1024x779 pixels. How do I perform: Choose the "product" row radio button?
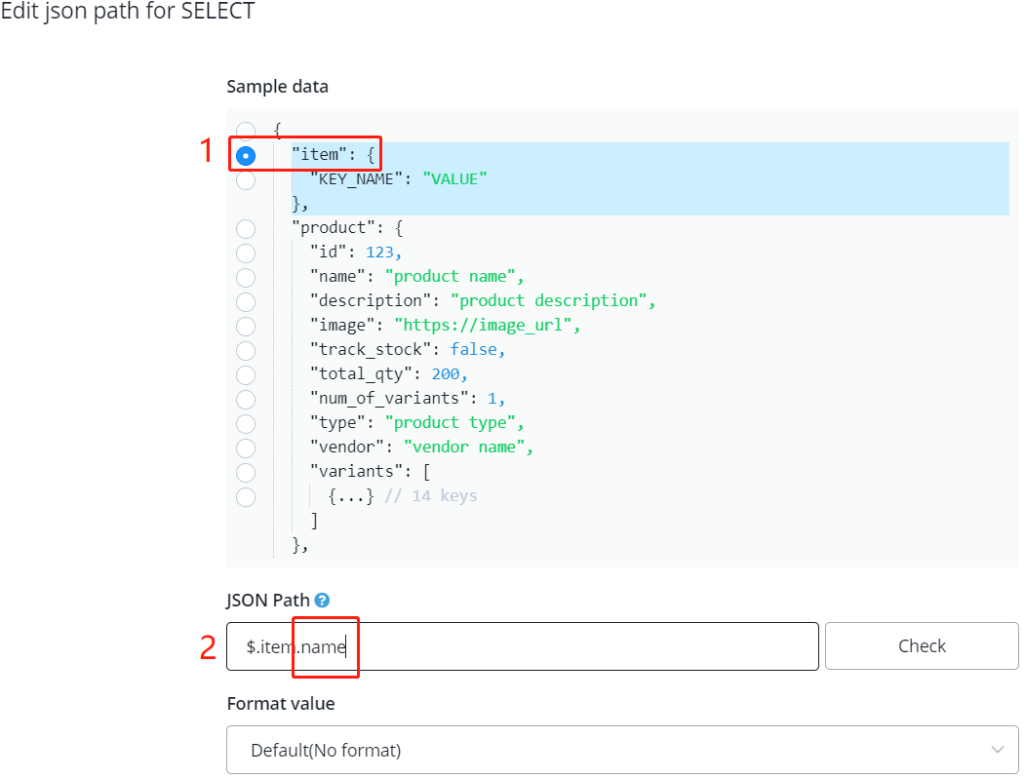pyautogui.click(x=246, y=229)
